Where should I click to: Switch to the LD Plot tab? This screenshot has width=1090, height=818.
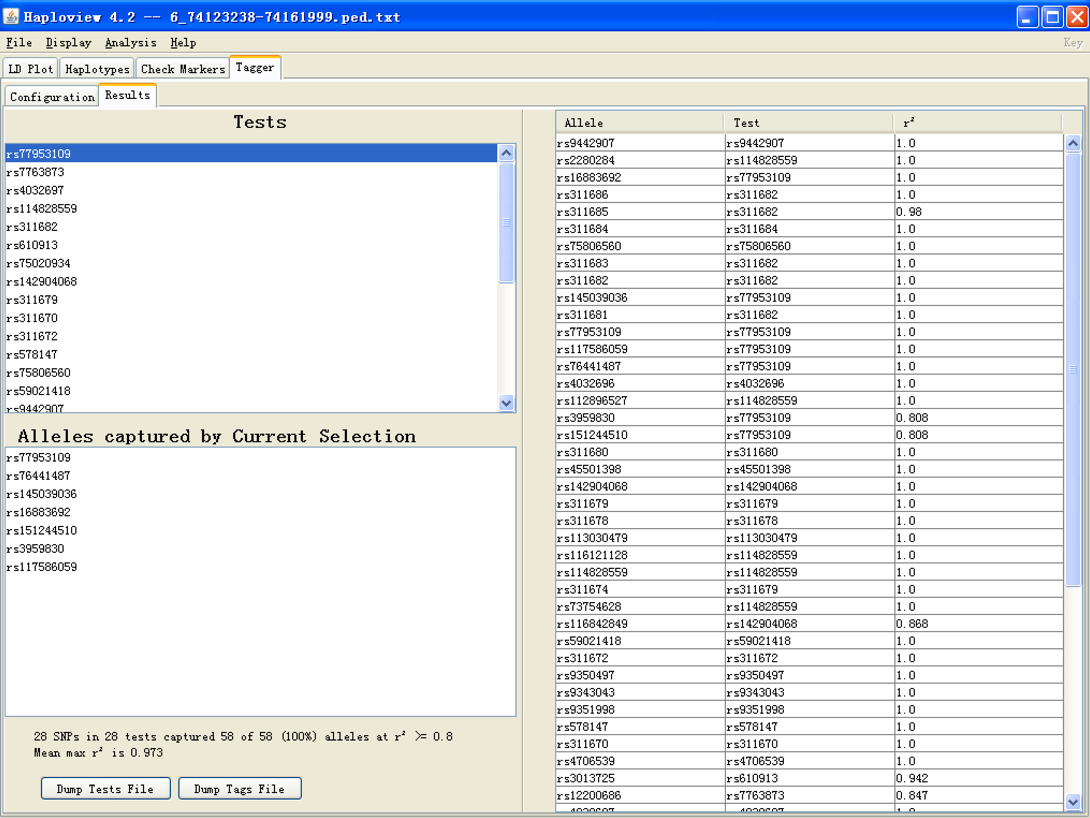pyautogui.click(x=31, y=69)
